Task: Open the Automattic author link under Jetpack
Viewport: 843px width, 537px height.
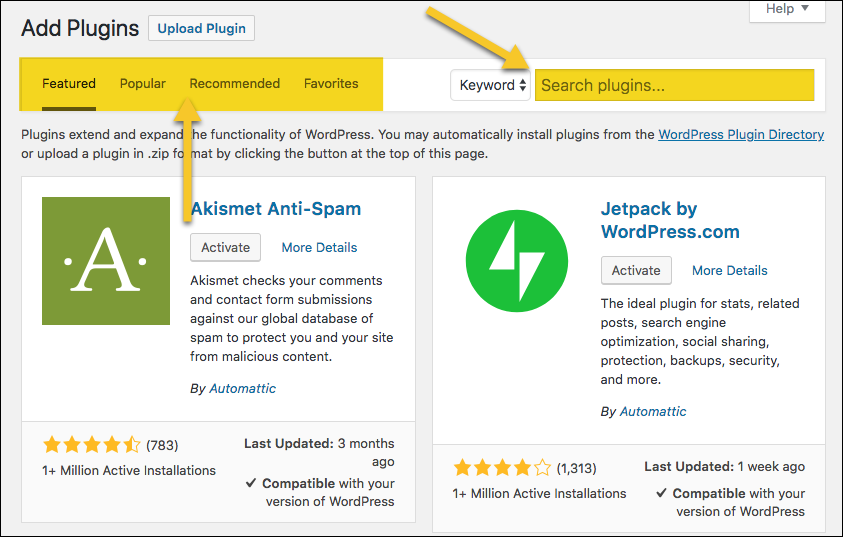Action: coord(653,411)
